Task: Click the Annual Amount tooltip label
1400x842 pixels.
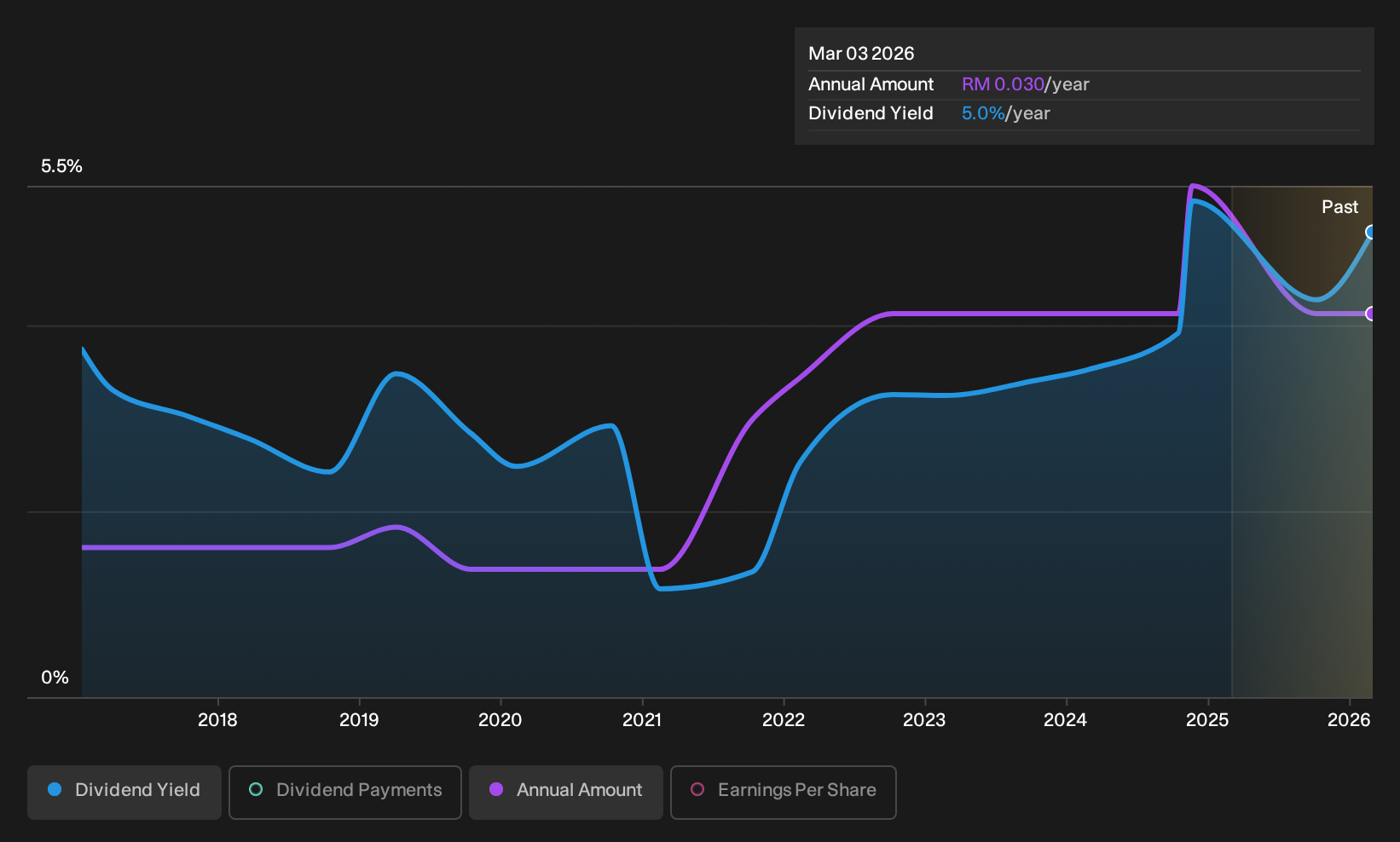Action: click(871, 84)
